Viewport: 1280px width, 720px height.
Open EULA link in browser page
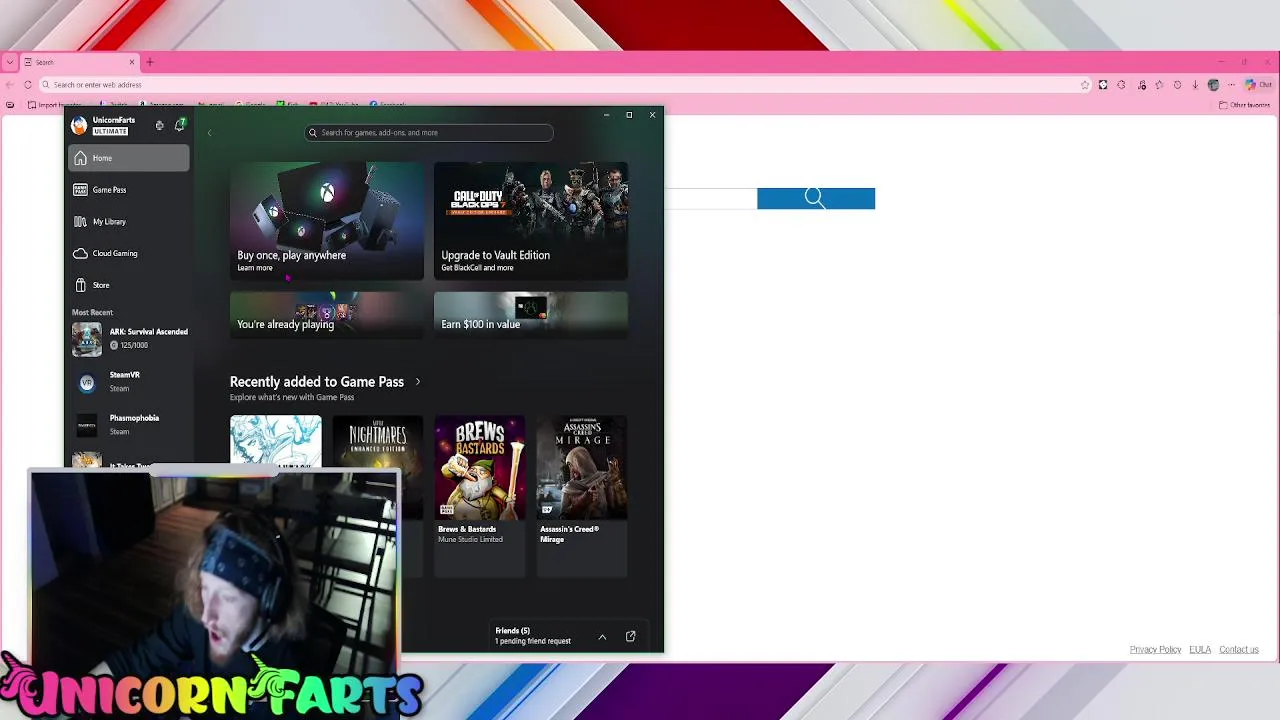coord(1200,650)
